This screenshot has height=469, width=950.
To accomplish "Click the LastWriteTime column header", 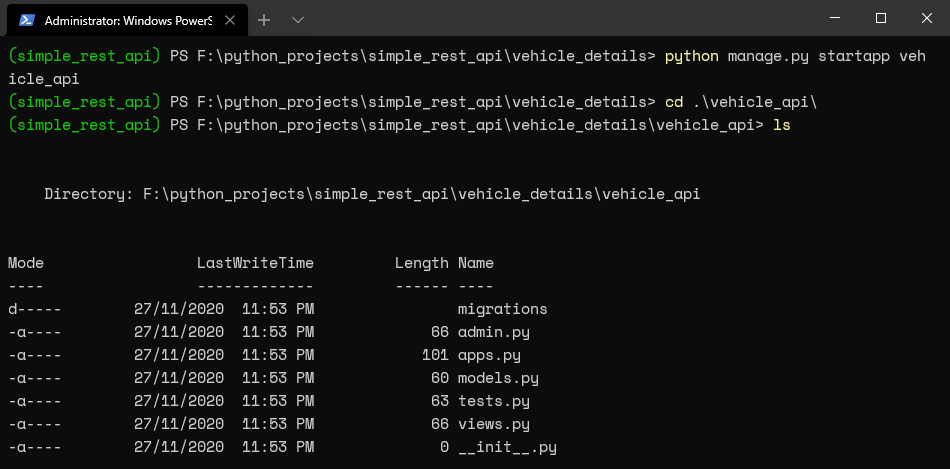I will (255, 263).
